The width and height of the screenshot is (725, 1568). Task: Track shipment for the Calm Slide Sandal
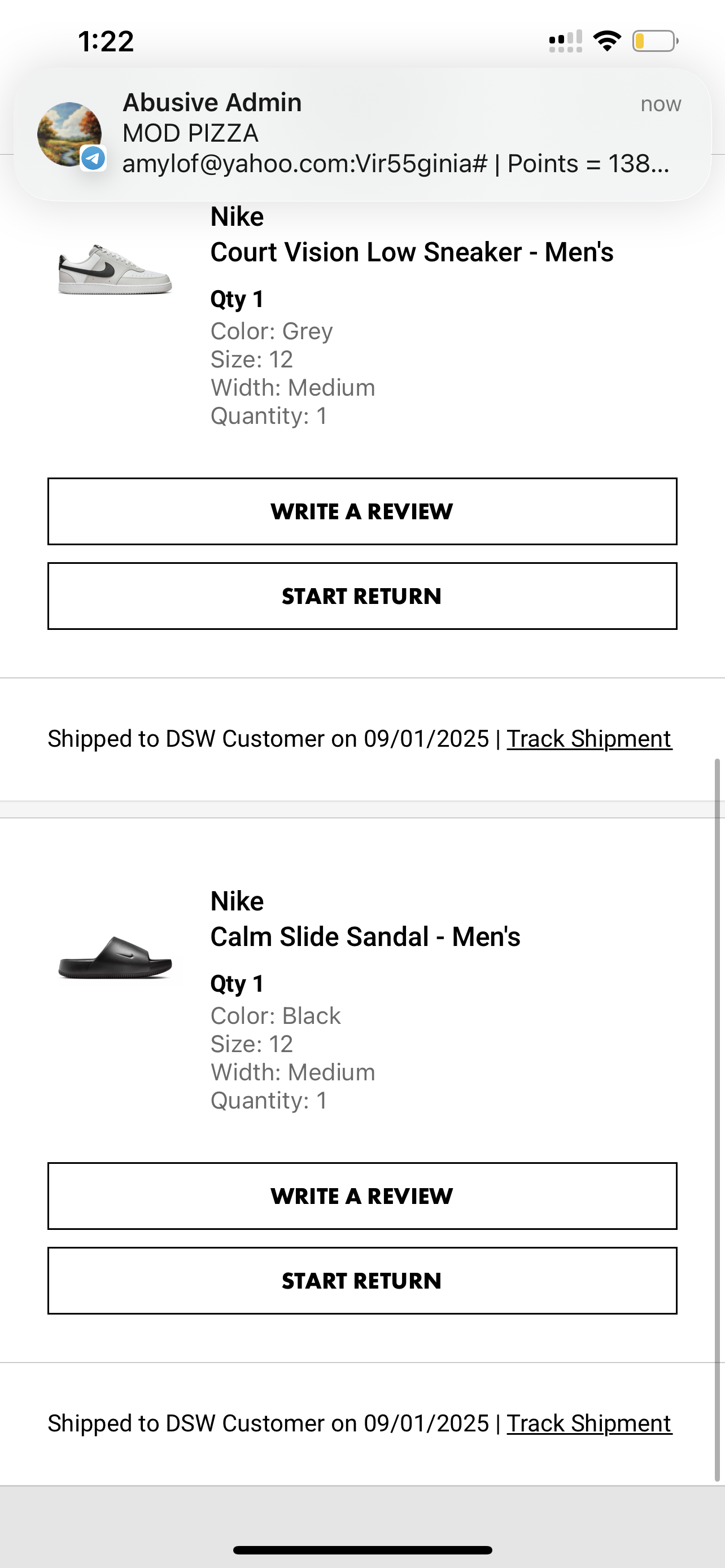tap(589, 1424)
